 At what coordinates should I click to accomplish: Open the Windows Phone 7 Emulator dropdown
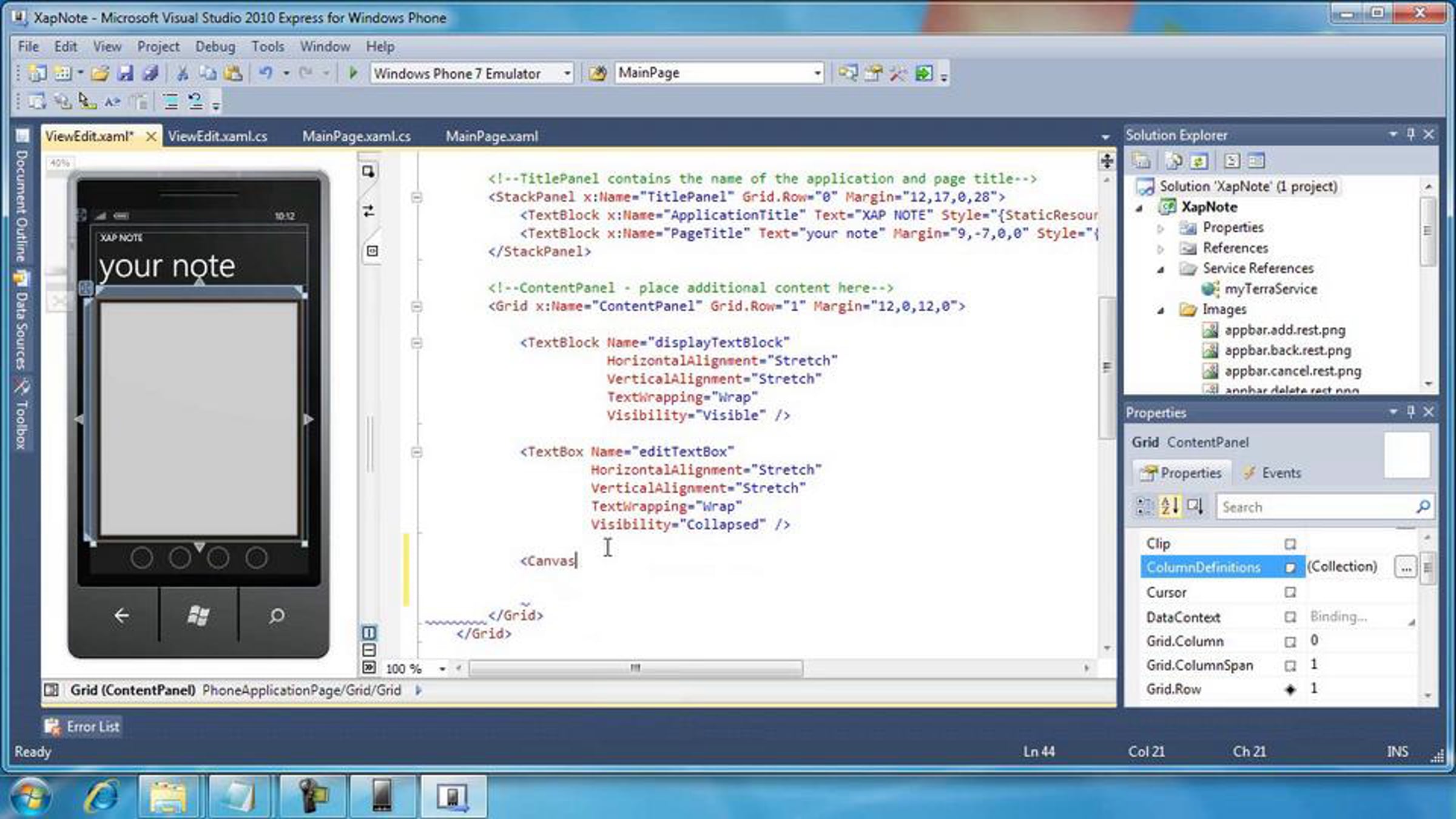tap(567, 73)
